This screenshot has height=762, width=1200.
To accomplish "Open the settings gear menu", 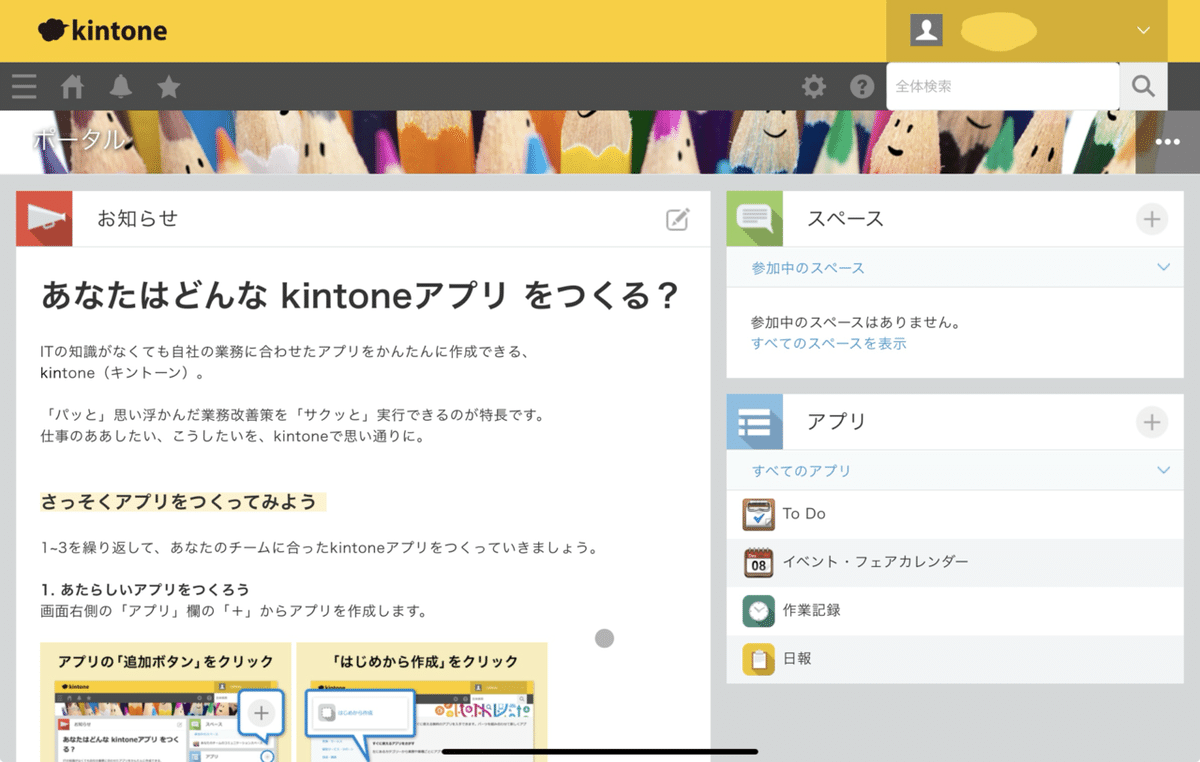I will 814,87.
